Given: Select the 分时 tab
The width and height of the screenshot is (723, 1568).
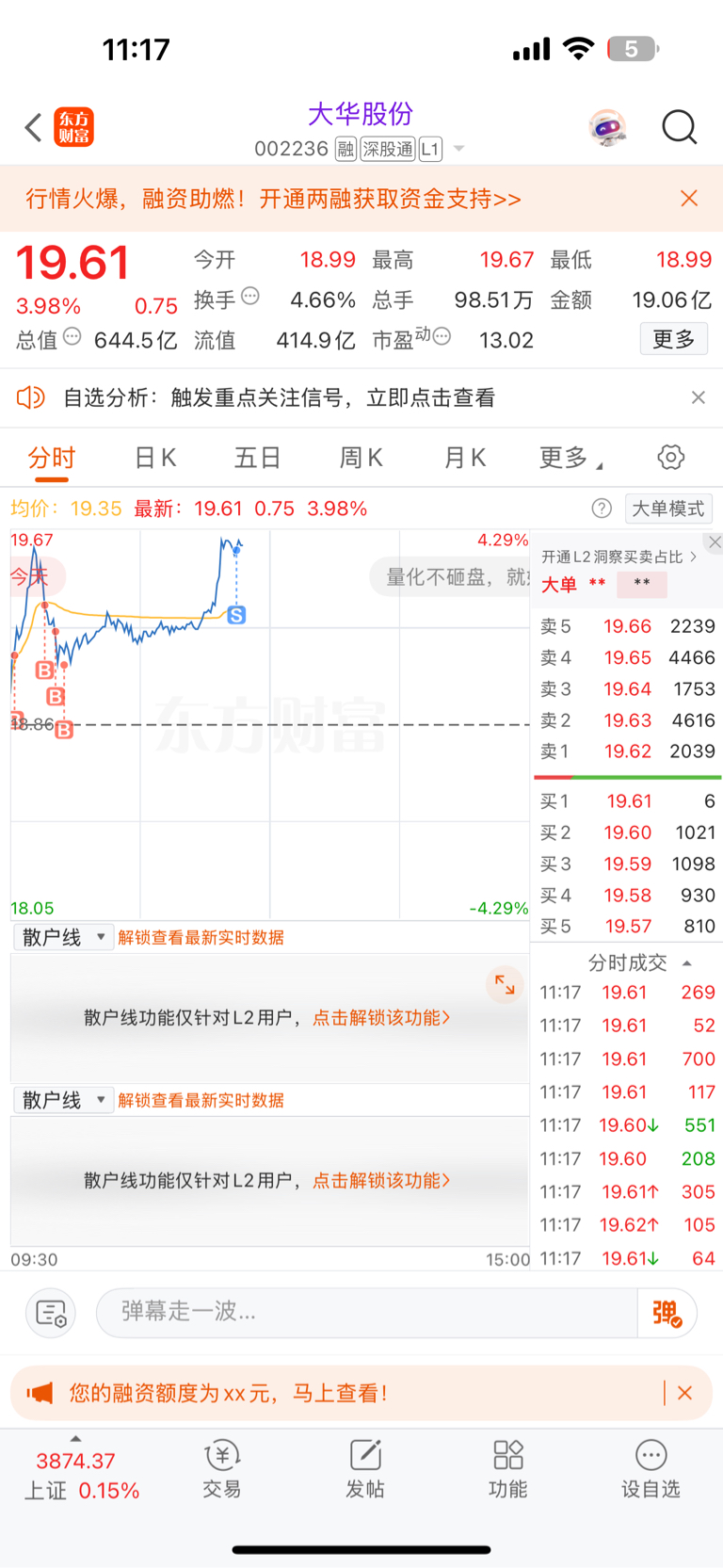Looking at the screenshot, I should pyautogui.click(x=52, y=459).
